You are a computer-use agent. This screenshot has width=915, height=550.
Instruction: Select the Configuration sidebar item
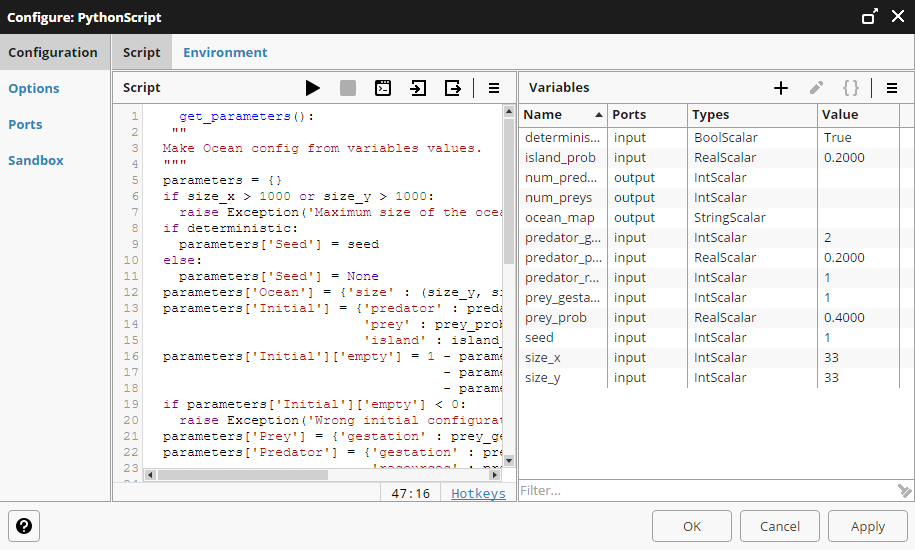tap(53, 52)
